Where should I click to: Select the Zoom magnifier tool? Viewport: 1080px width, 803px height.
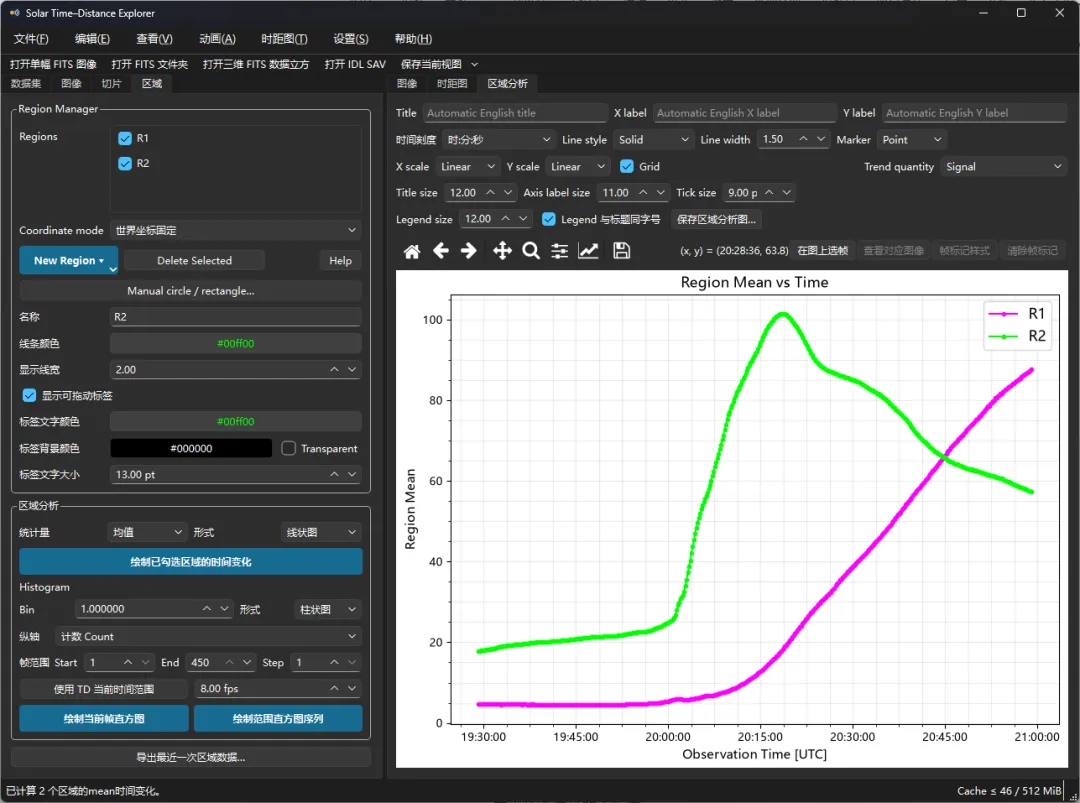click(531, 251)
